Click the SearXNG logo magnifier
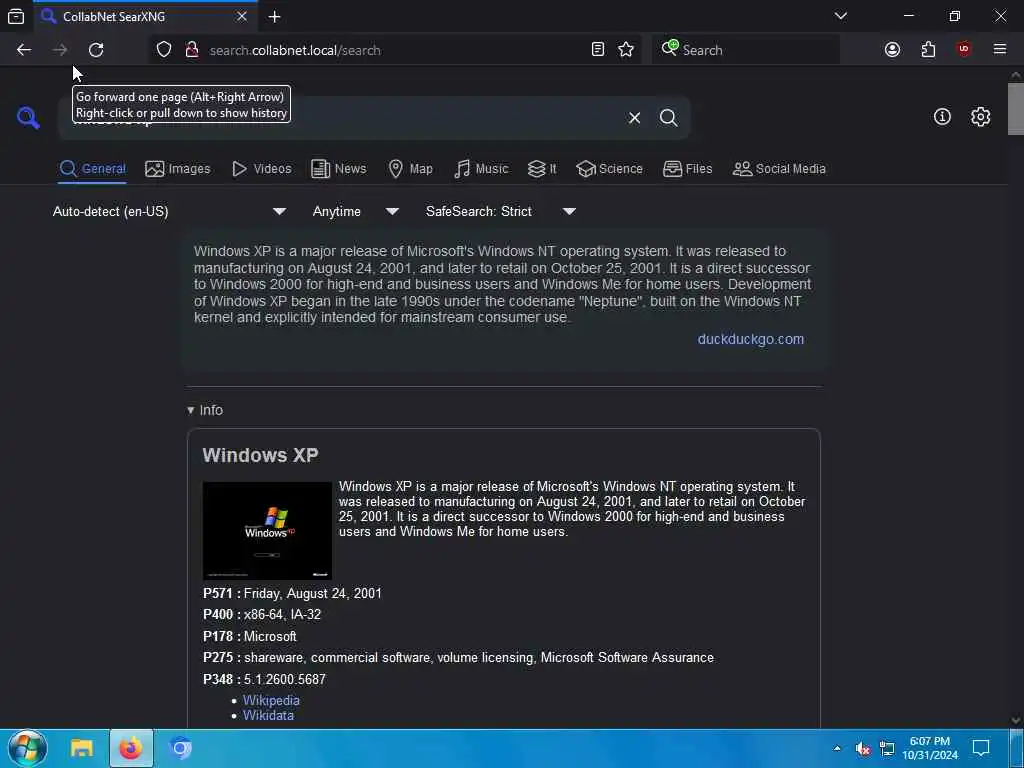This screenshot has width=1024, height=768. click(28, 118)
